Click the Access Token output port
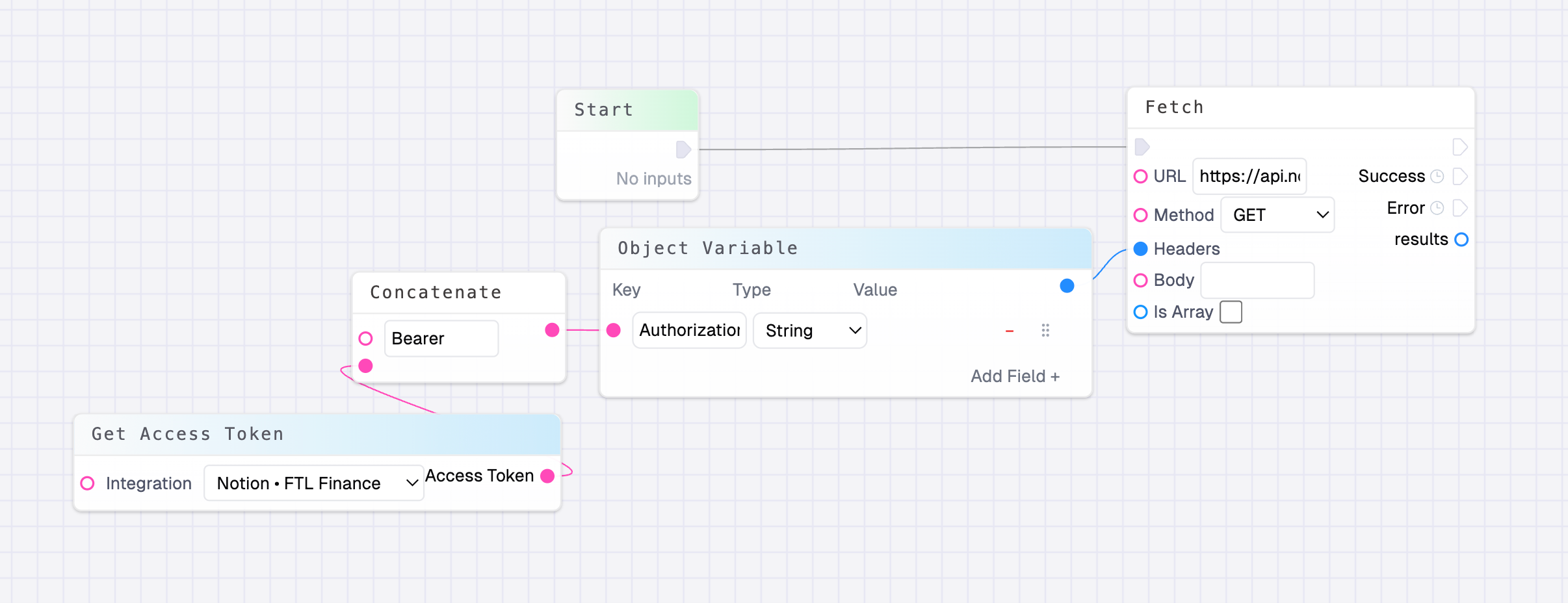This screenshot has width=1568, height=603. pyautogui.click(x=547, y=476)
